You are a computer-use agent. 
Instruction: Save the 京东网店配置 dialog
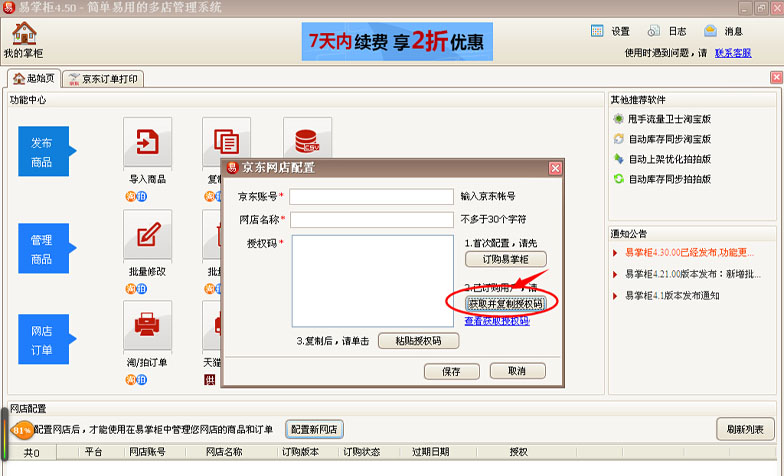click(x=452, y=372)
